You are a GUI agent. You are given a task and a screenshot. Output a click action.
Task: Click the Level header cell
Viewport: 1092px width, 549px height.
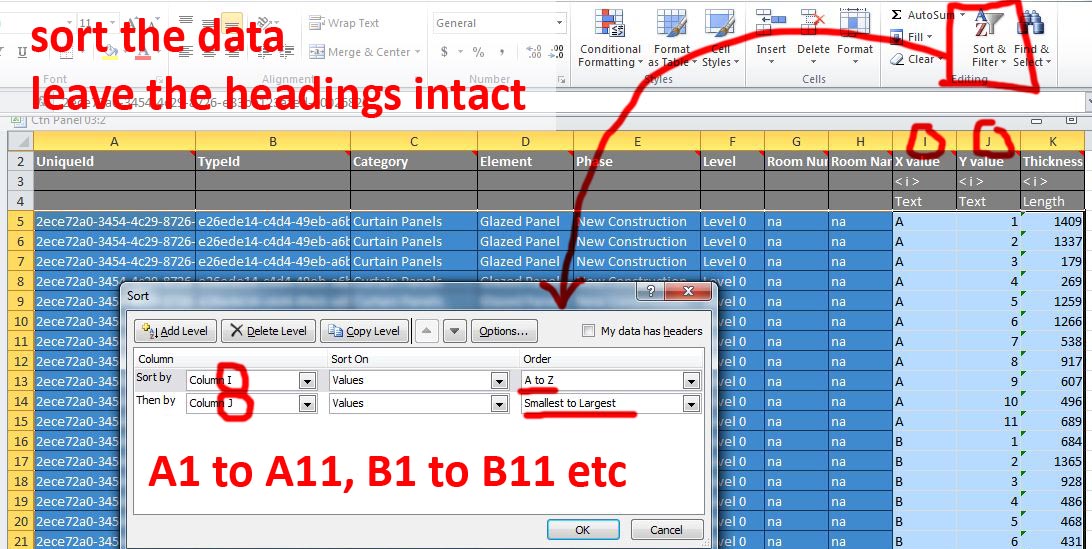click(x=732, y=162)
